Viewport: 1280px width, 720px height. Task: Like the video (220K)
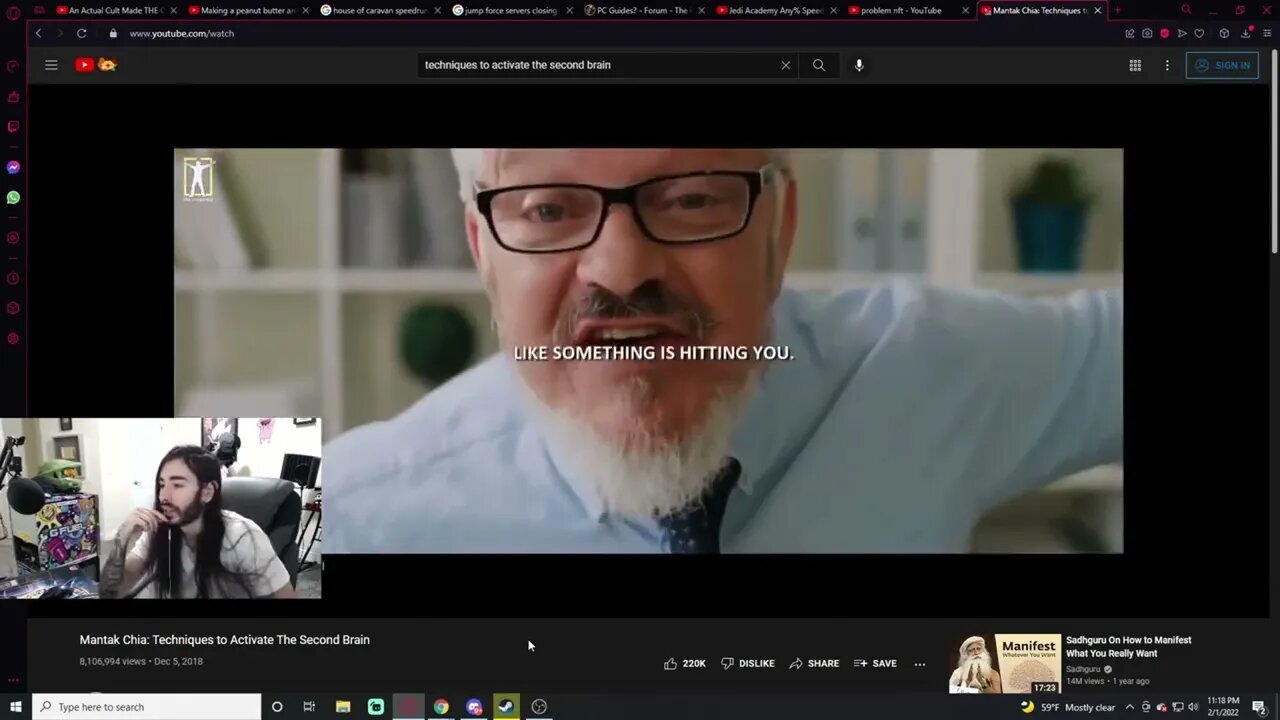[x=685, y=663]
